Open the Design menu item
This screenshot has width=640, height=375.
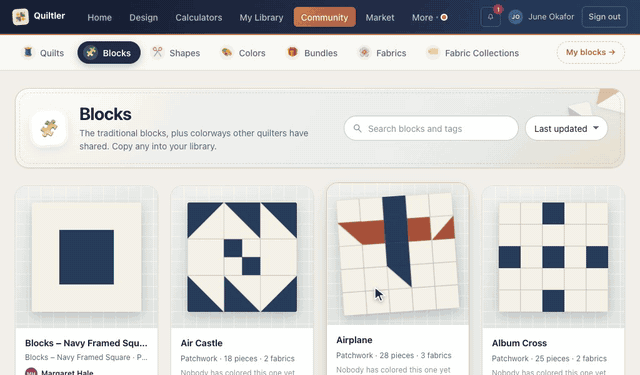click(x=144, y=18)
